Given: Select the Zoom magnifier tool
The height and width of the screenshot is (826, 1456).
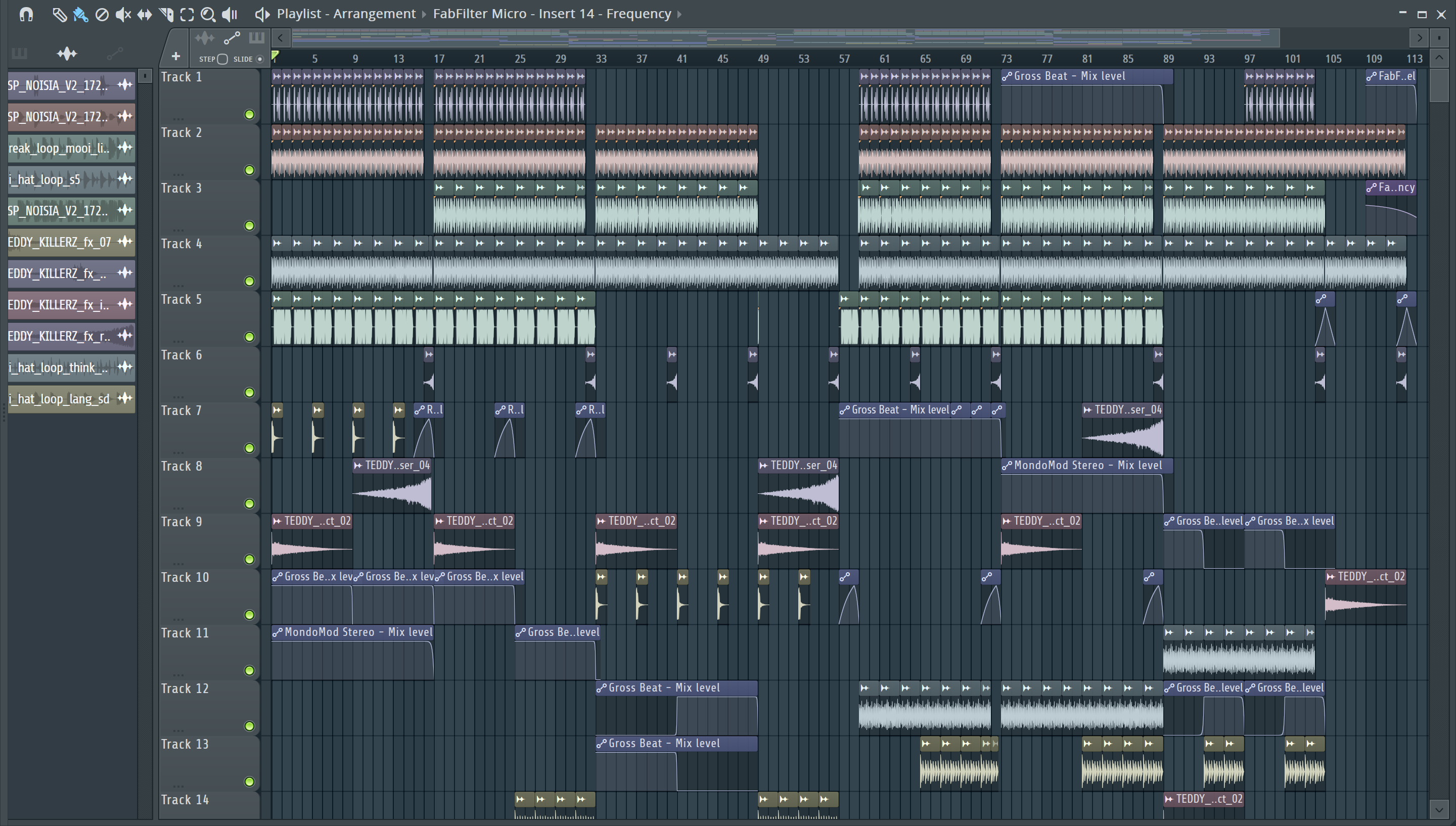Looking at the screenshot, I should [x=208, y=14].
